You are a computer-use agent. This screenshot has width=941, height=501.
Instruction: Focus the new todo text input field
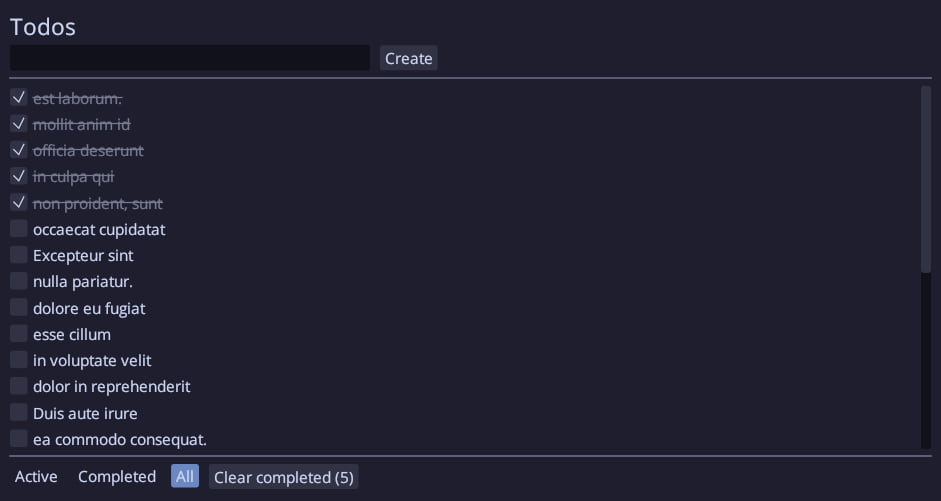pyautogui.click(x=190, y=58)
